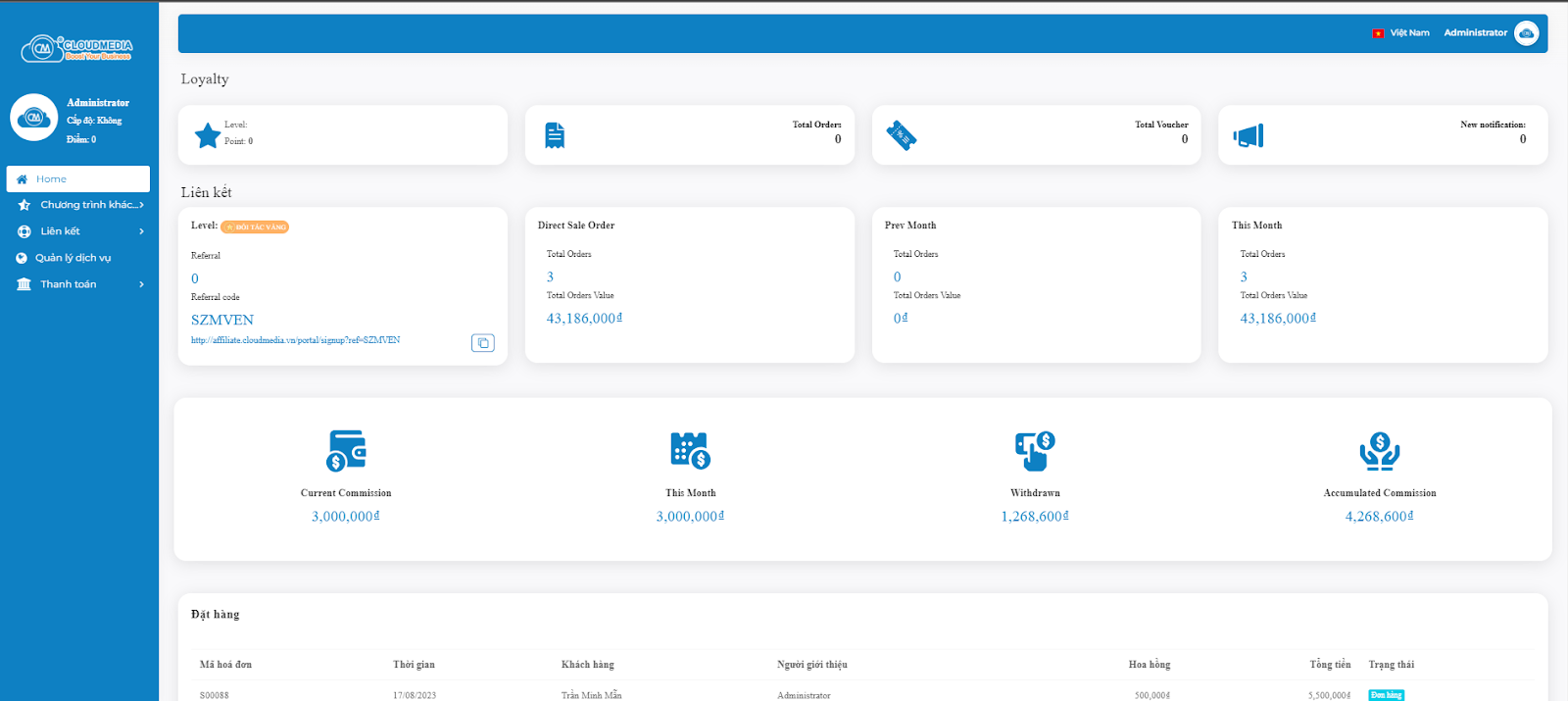Click Accumulated Commission amount 4,268,600đ
Viewport: 1568px width, 701px height.
click(x=1380, y=516)
